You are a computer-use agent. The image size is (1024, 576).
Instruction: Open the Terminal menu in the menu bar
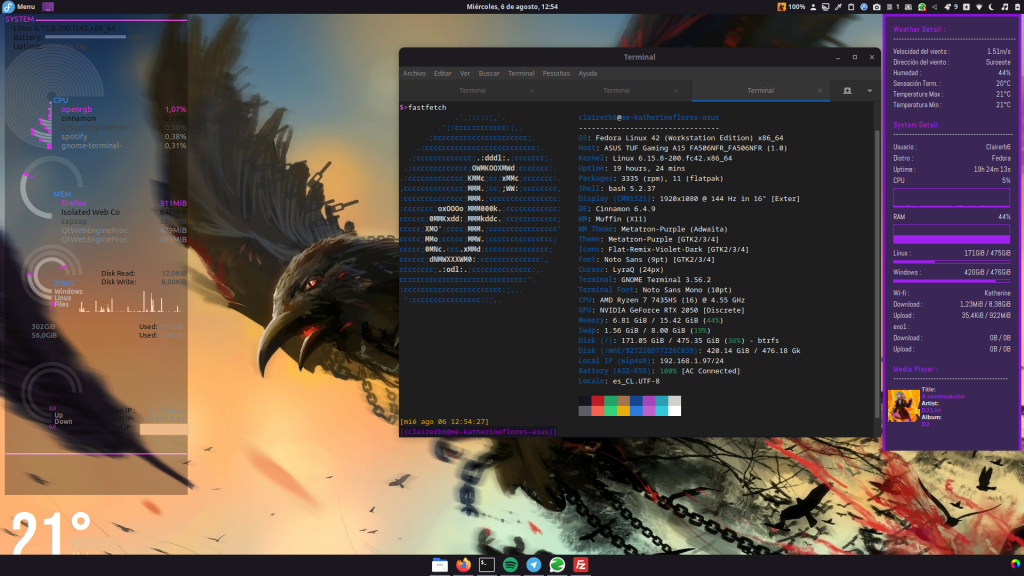tap(521, 73)
